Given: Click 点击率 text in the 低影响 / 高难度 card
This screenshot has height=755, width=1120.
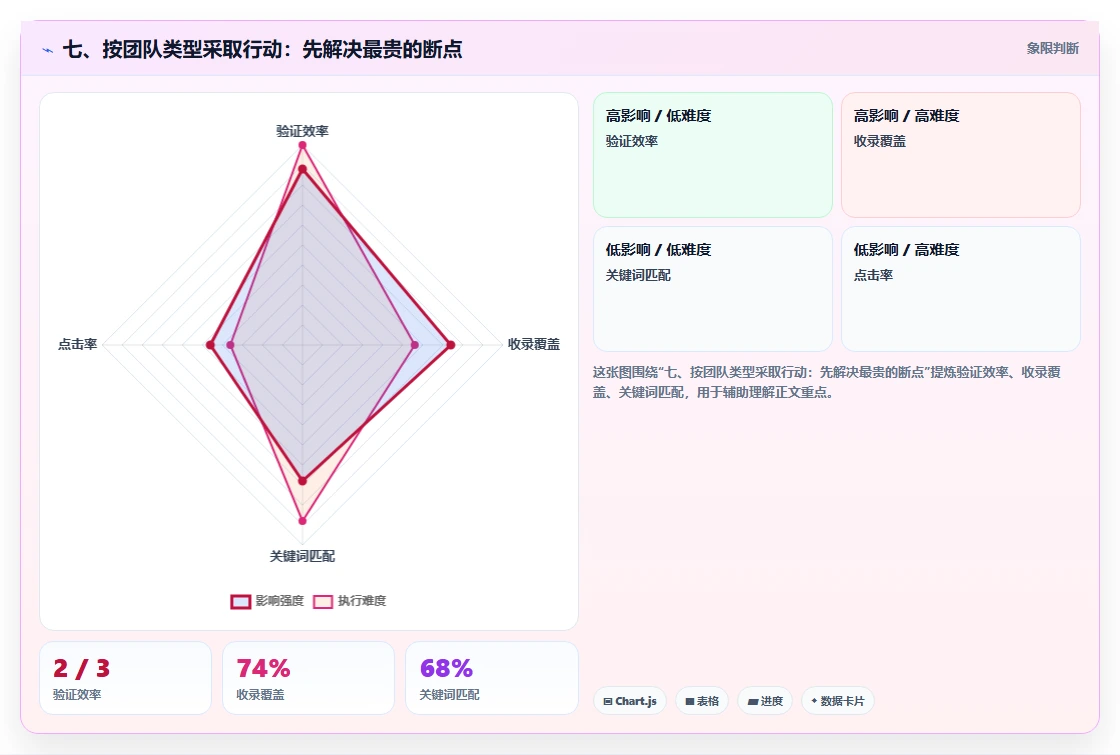Looking at the screenshot, I should [873, 276].
